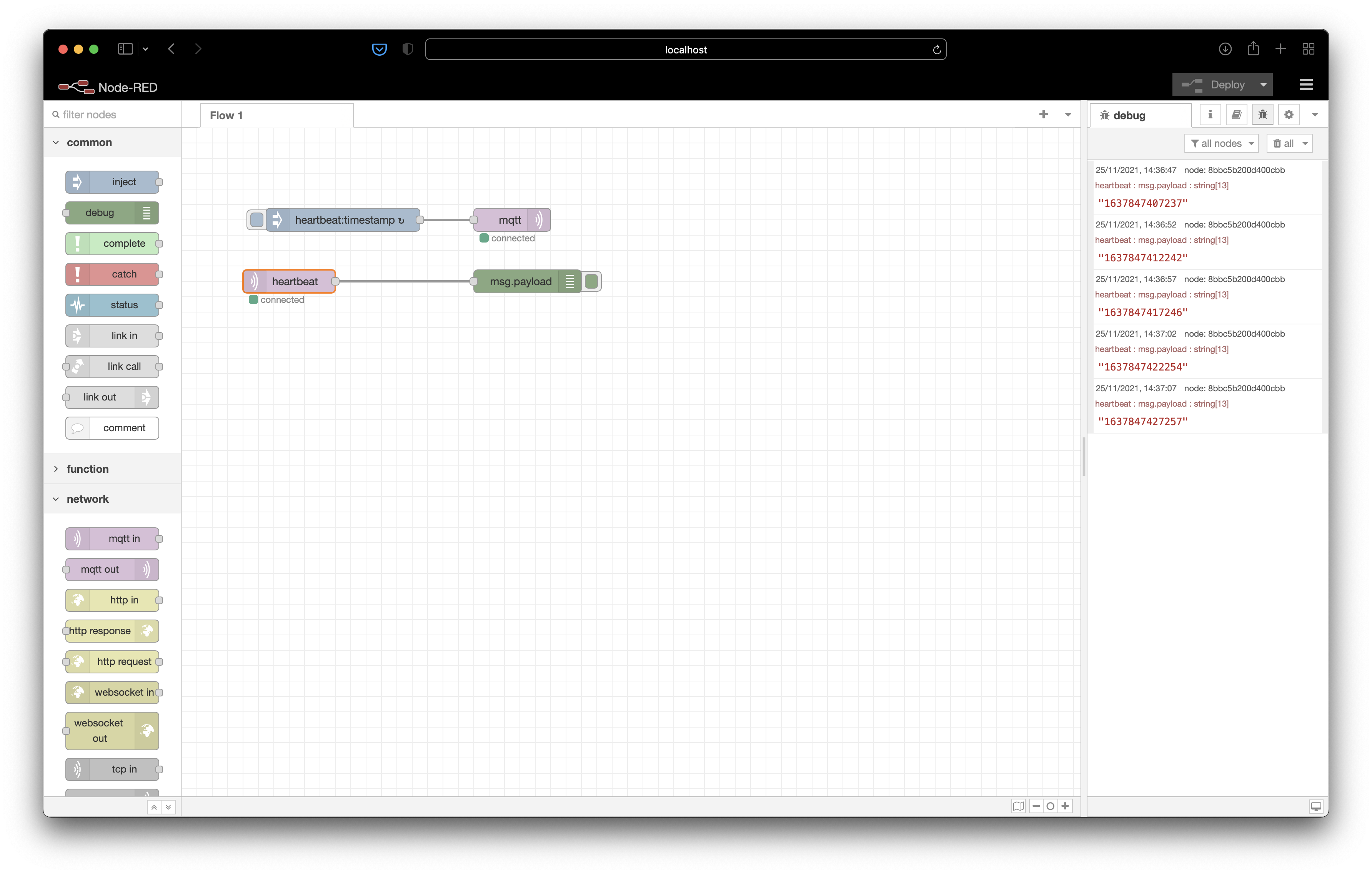Open the Deploy dropdown arrow

point(1263,84)
